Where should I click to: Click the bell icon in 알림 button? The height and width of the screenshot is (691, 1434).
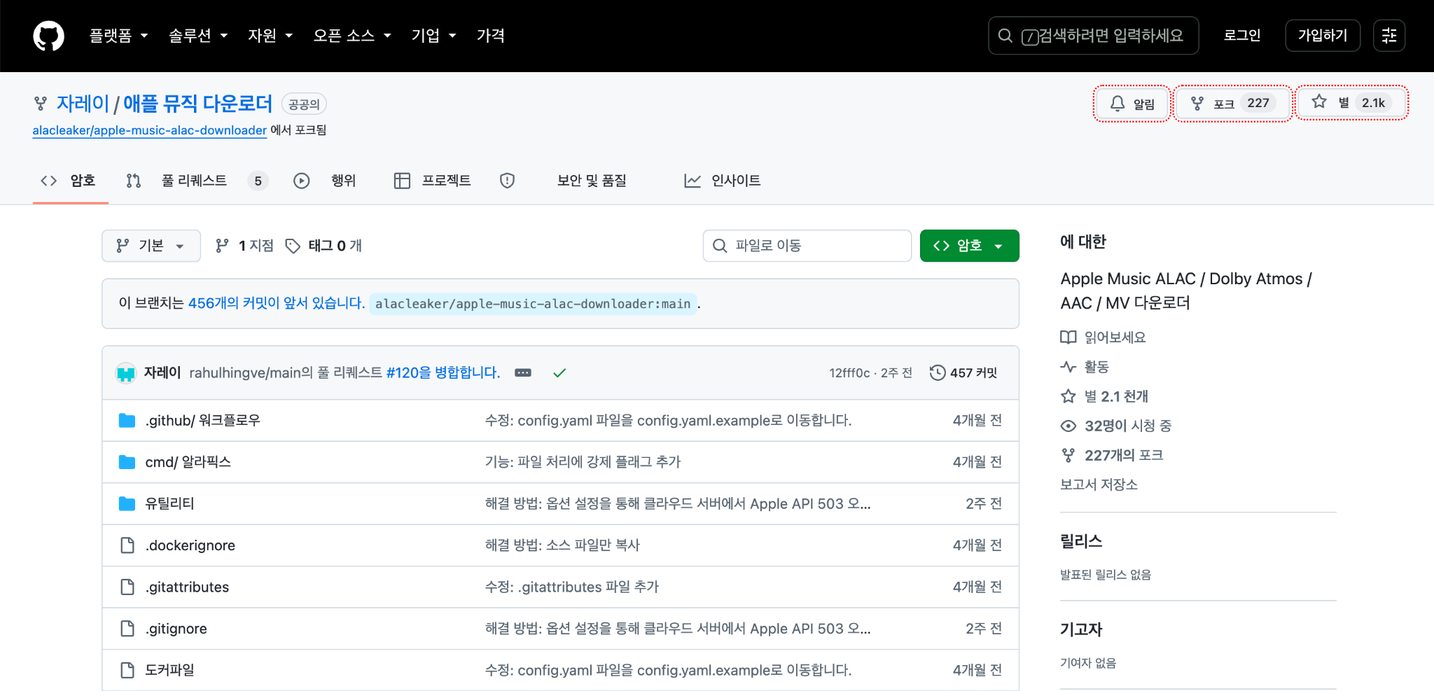point(1117,103)
